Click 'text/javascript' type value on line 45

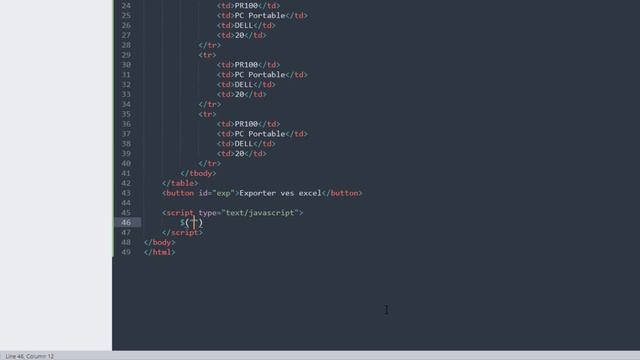[260, 213]
